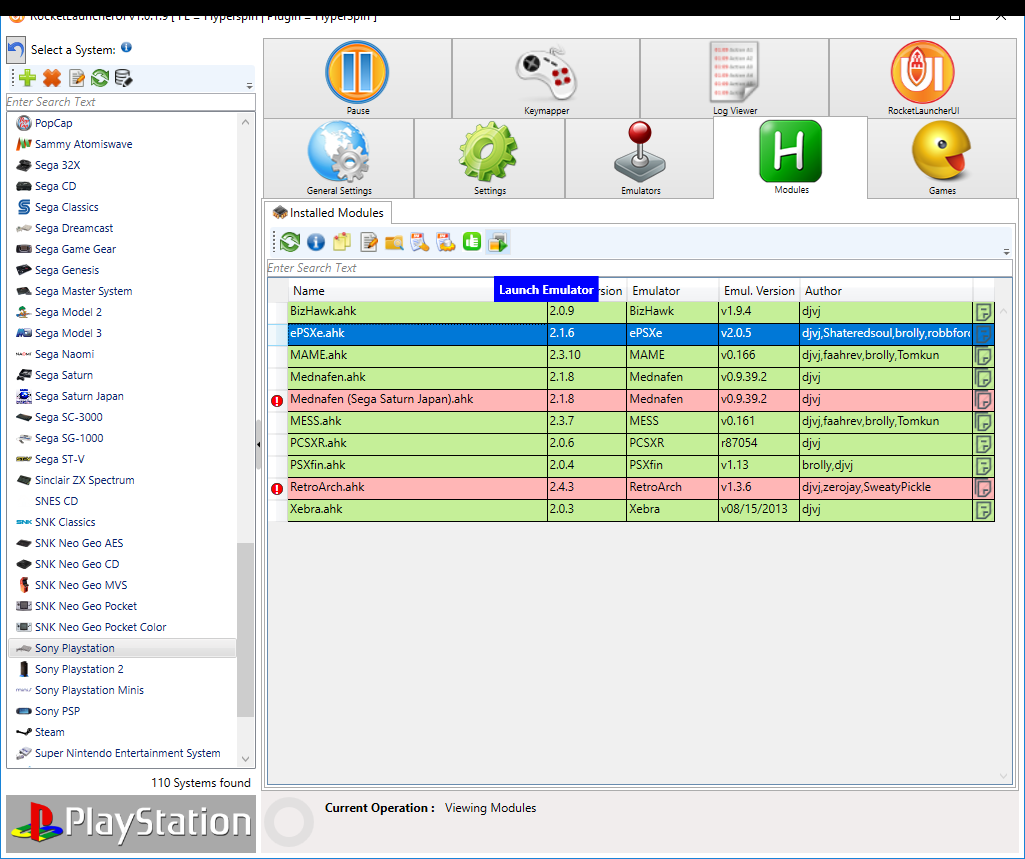Screen dimensions: 1025x859
Task: Click the blue back arrow icon
Action: [x=16, y=51]
